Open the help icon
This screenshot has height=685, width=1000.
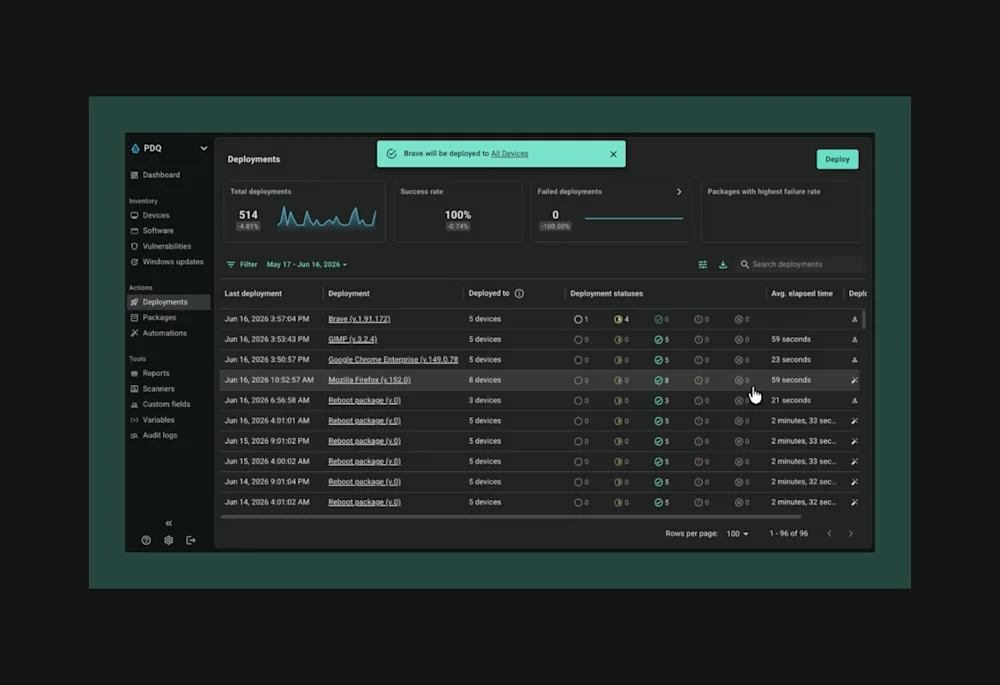[x=146, y=540]
